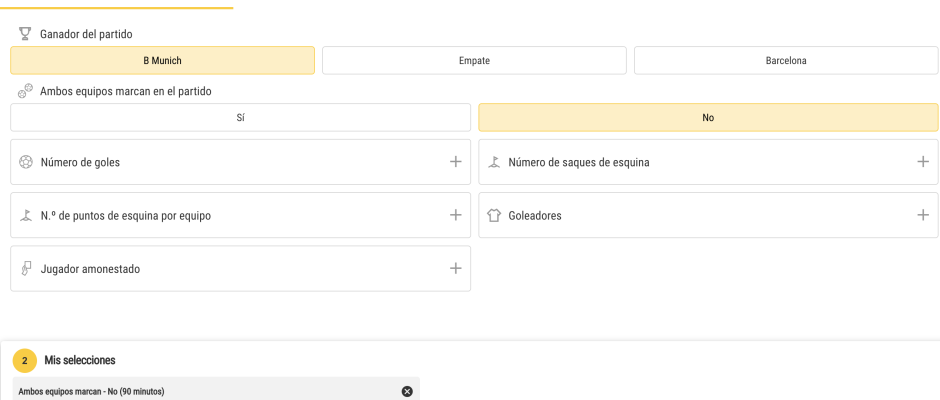
Task: Click corner flag icon in N.º de puntos de esquina
Action: point(26,215)
